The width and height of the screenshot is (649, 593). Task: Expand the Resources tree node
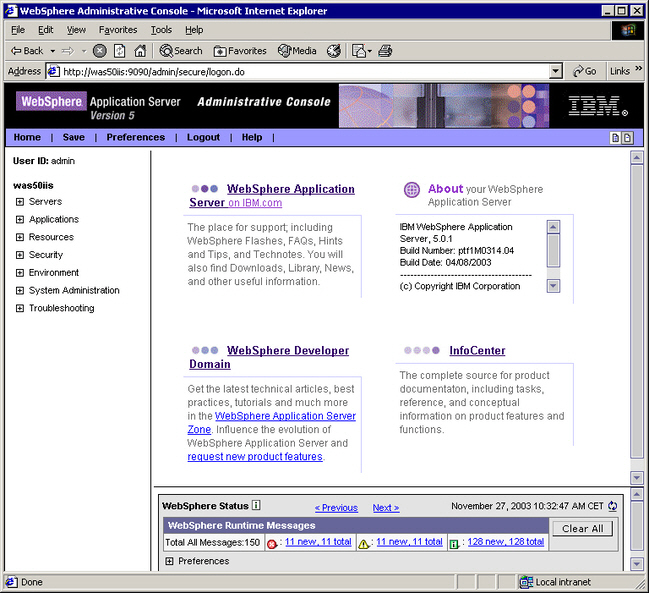pyautogui.click(x=19, y=237)
